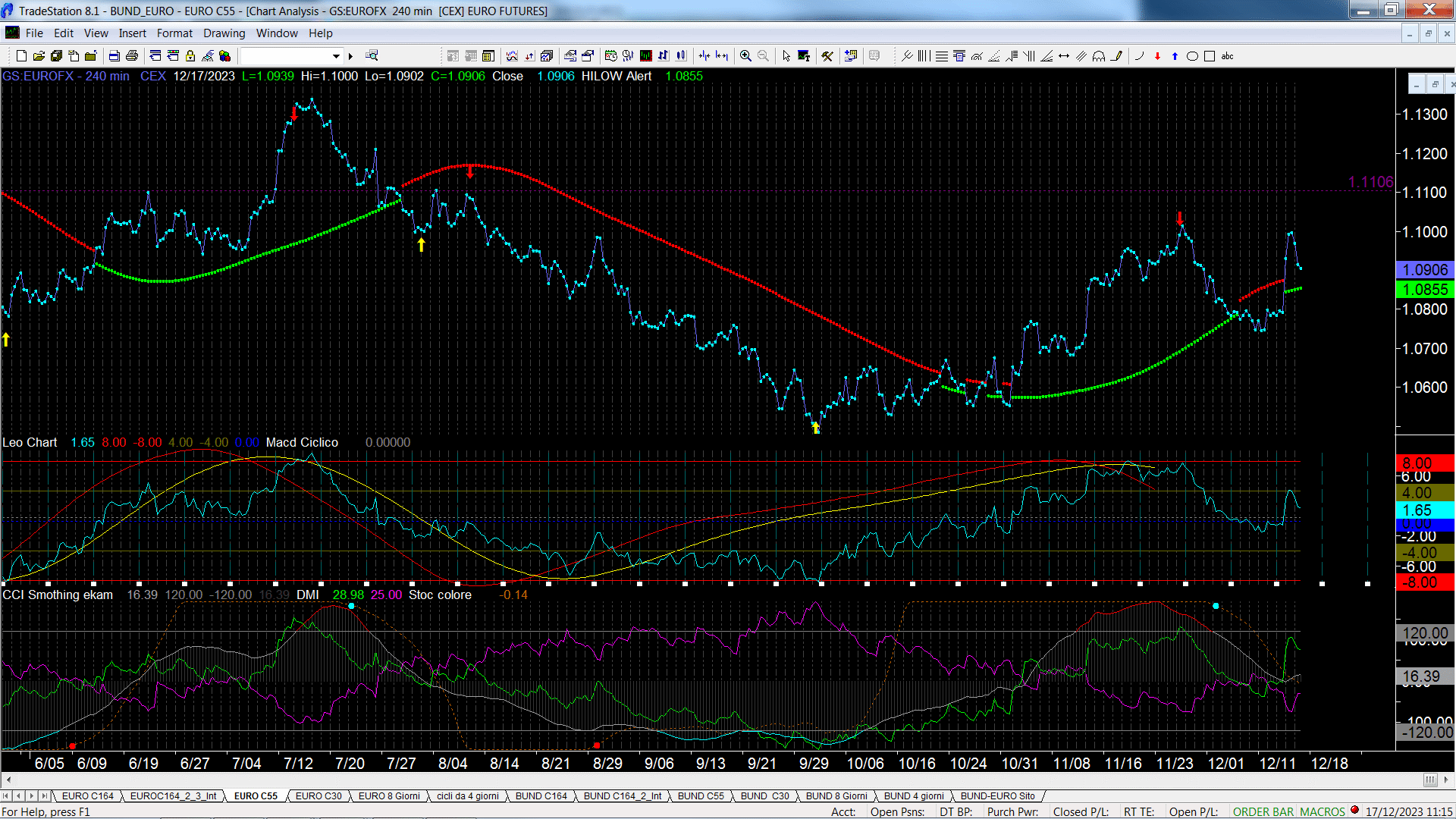Click the Print toolbar icon
The width and height of the screenshot is (1456, 819).
[x=132, y=56]
